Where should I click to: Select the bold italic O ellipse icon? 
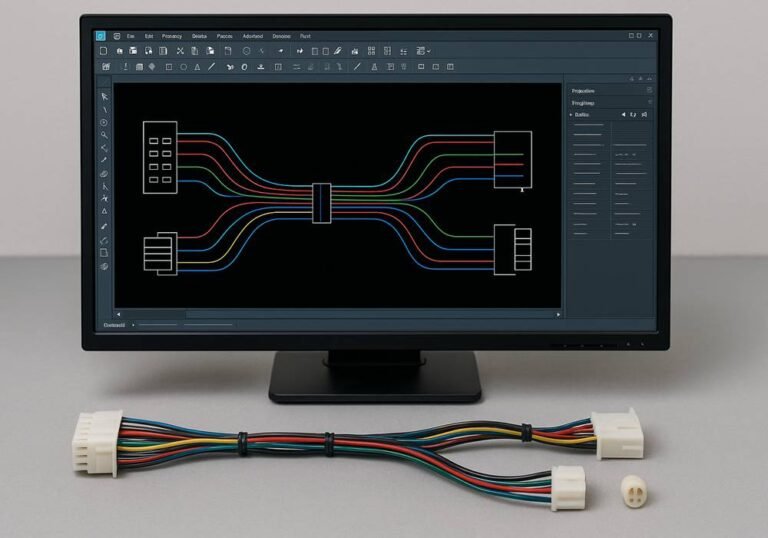pos(244,67)
